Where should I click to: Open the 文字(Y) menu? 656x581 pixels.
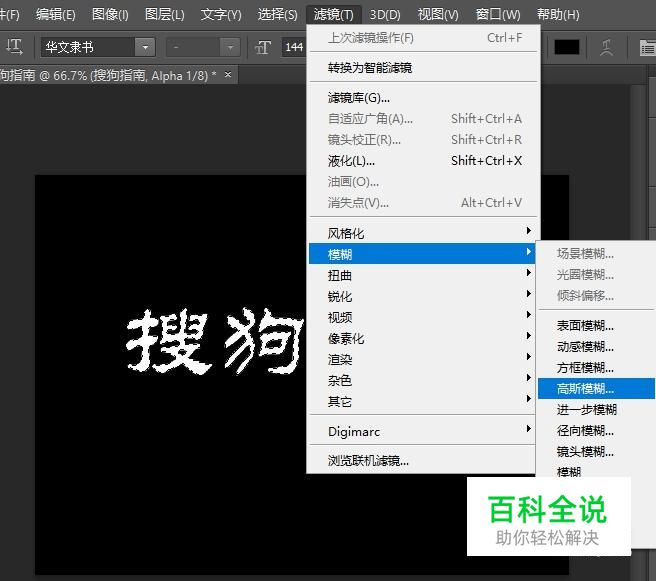221,15
